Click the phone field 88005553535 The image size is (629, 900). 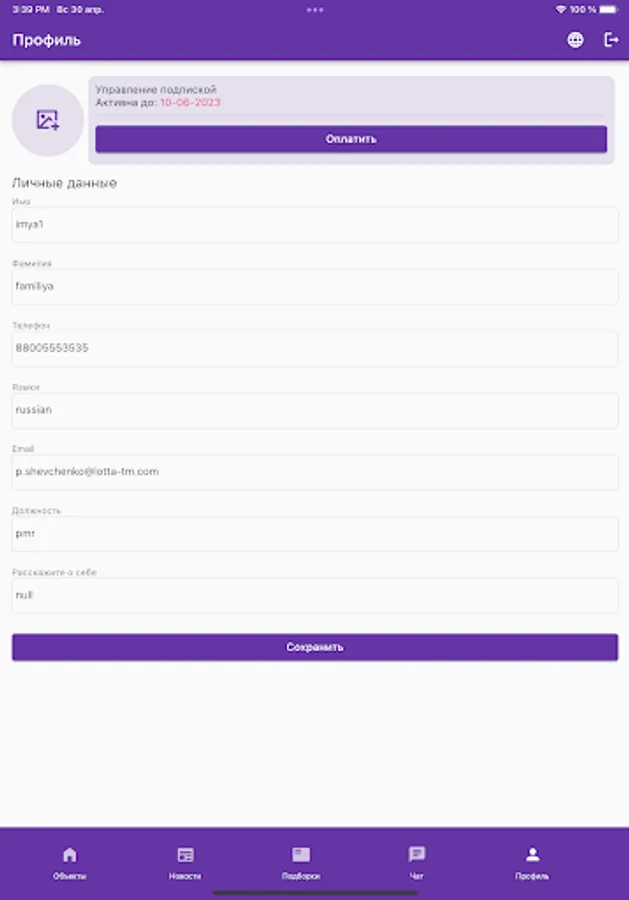(314, 348)
